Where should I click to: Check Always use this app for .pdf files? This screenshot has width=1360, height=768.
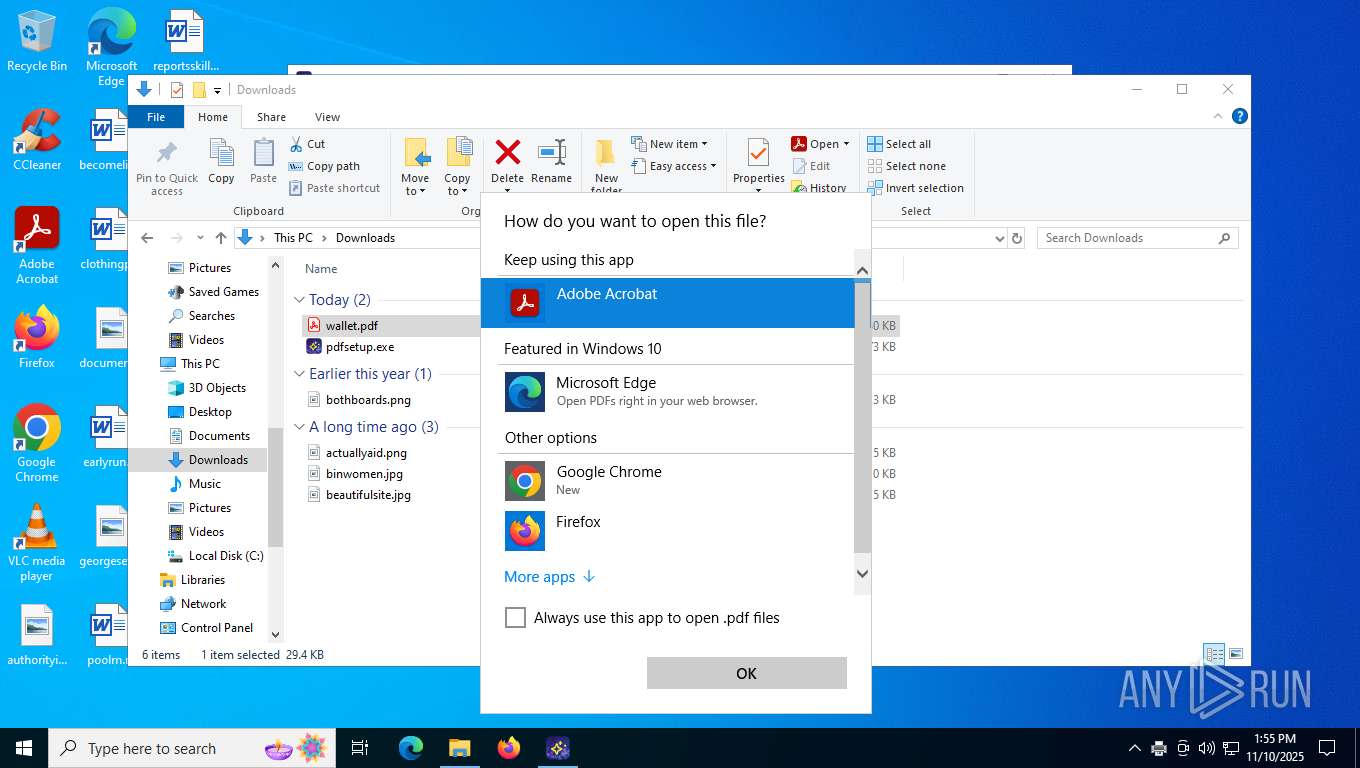pyautogui.click(x=515, y=618)
